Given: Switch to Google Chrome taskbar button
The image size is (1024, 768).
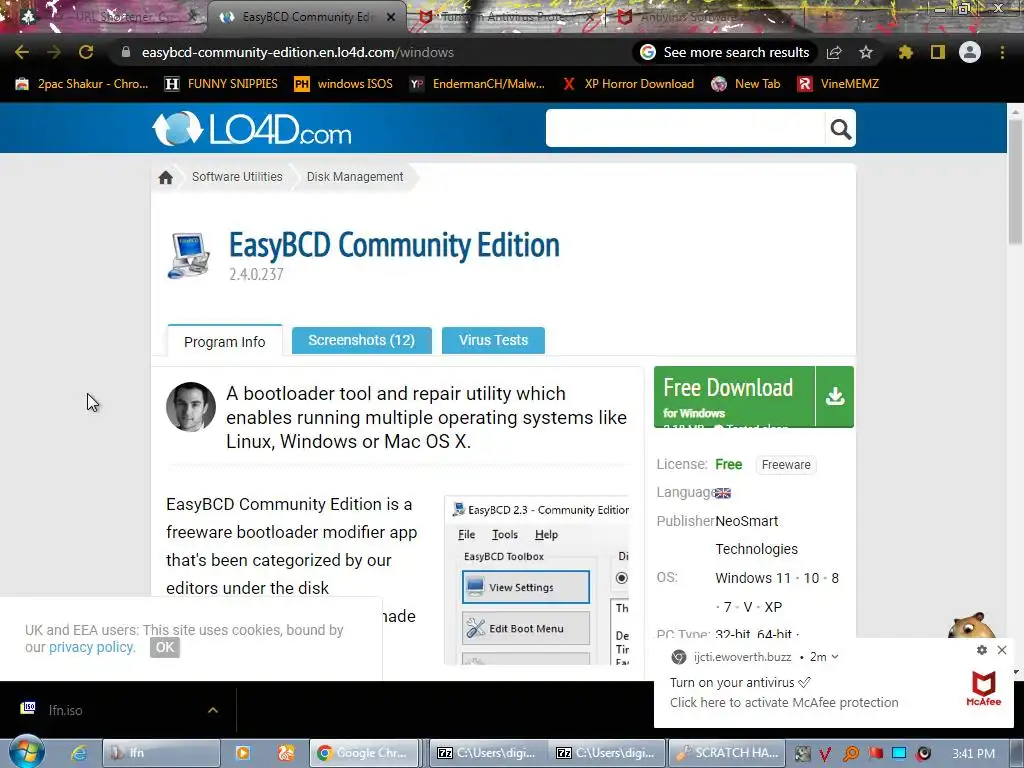Looking at the screenshot, I should tap(363, 753).
